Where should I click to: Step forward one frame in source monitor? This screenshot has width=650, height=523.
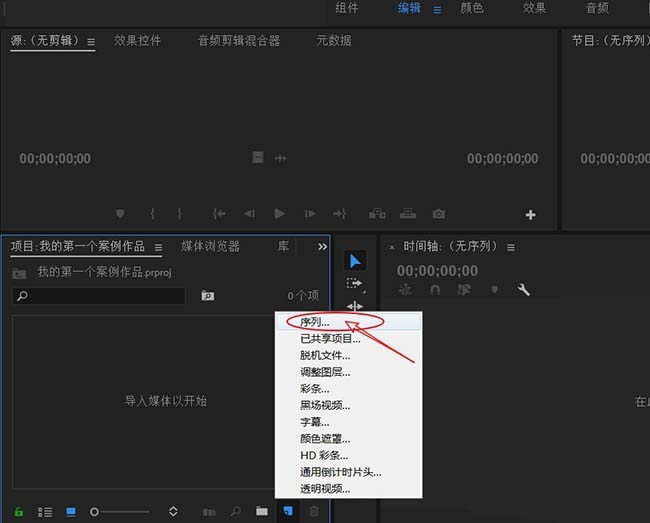[310, 214]
